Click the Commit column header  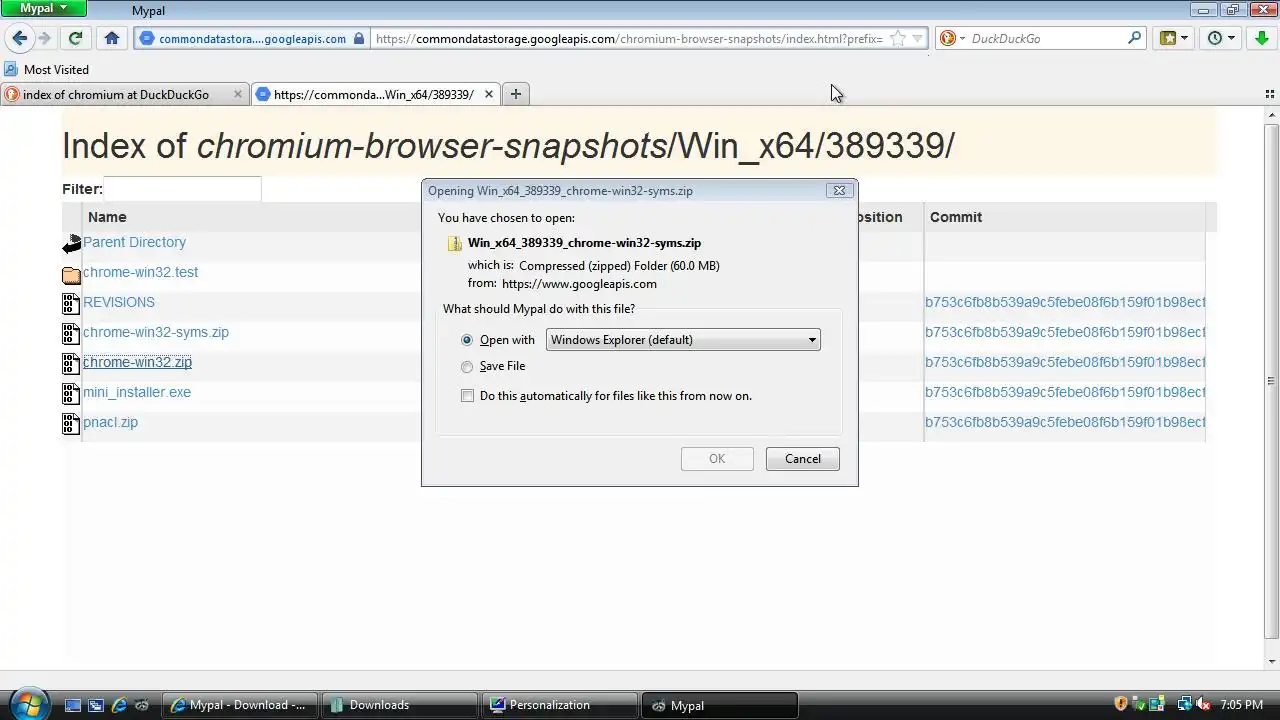pos(956,217)
